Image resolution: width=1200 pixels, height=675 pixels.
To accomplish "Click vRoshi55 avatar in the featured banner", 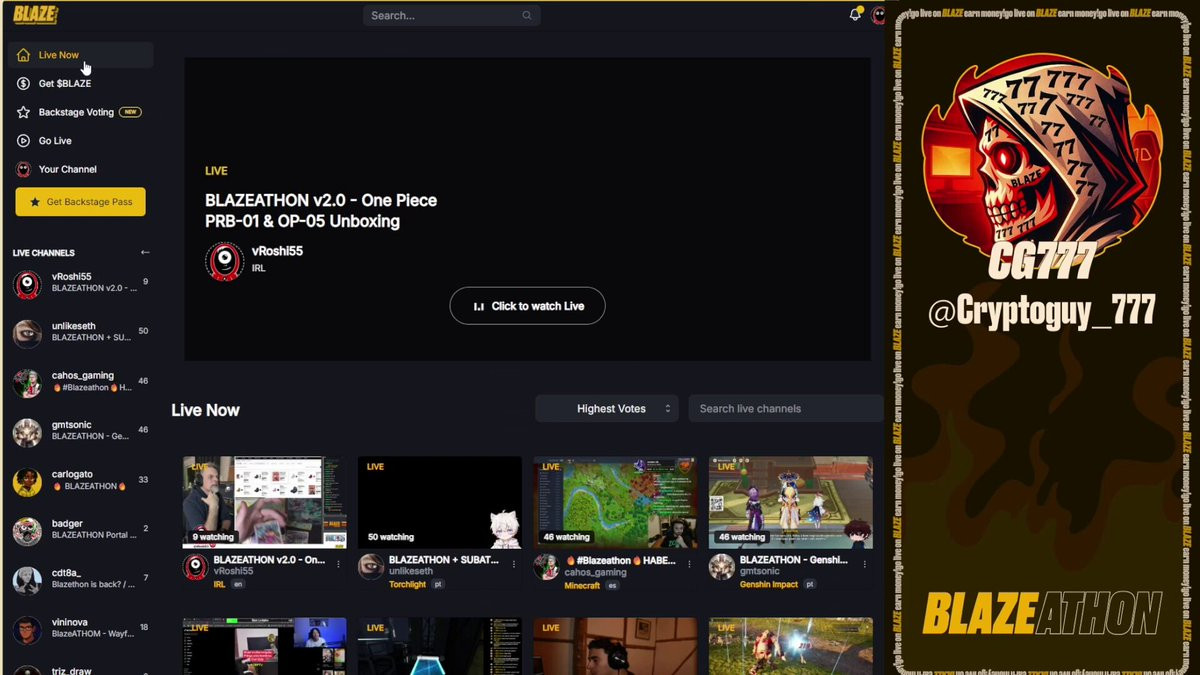I will click(x=225, y=260).
